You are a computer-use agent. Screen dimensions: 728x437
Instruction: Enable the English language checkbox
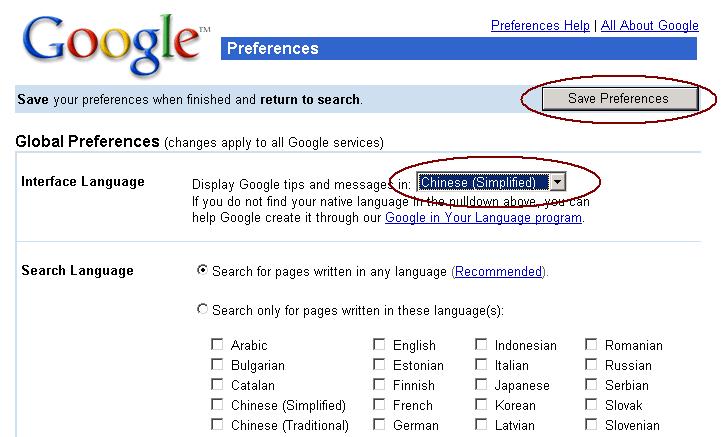click(379, 344)
